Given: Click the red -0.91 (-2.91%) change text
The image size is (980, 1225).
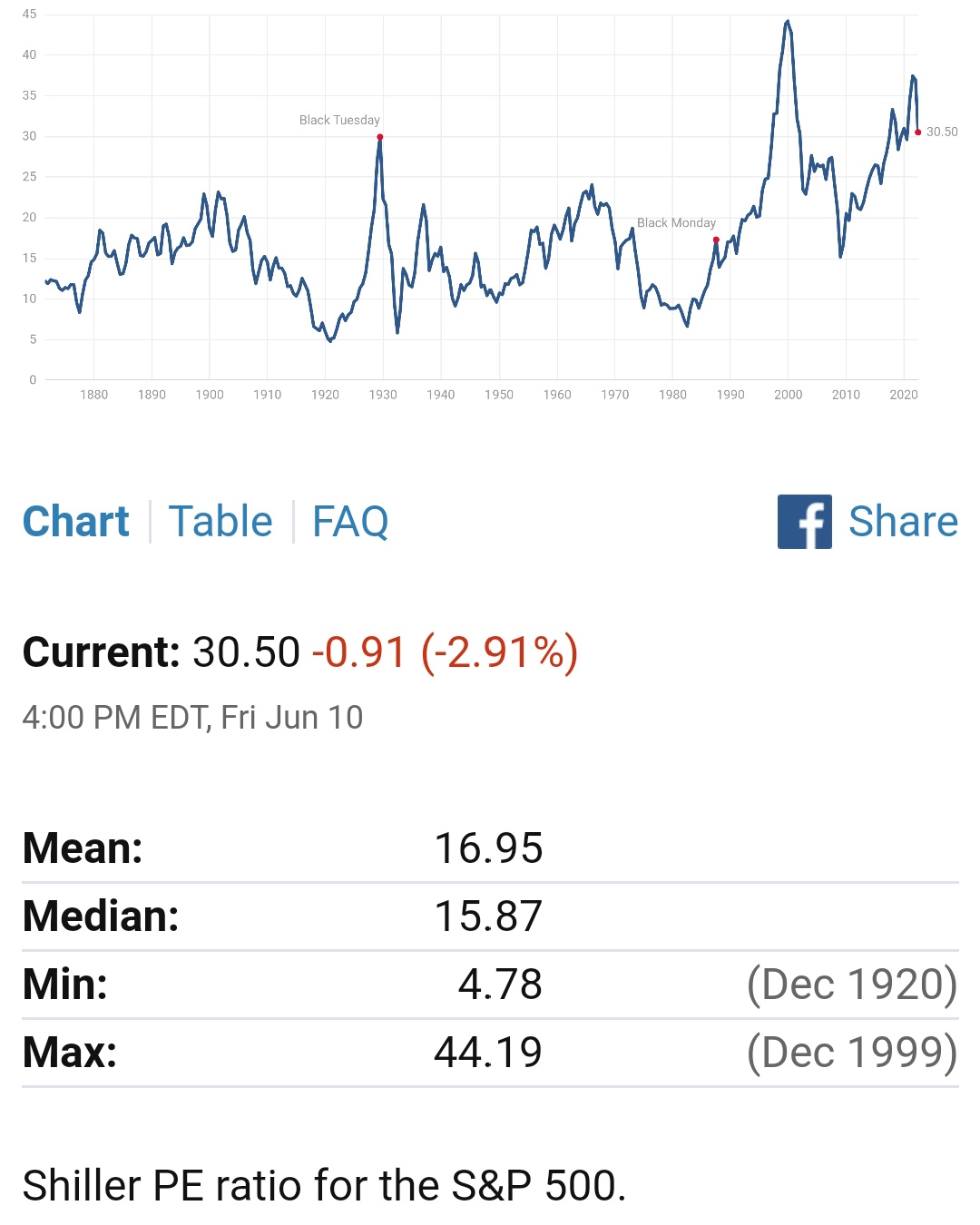Looking at the screenshot, I should (445, 652).
